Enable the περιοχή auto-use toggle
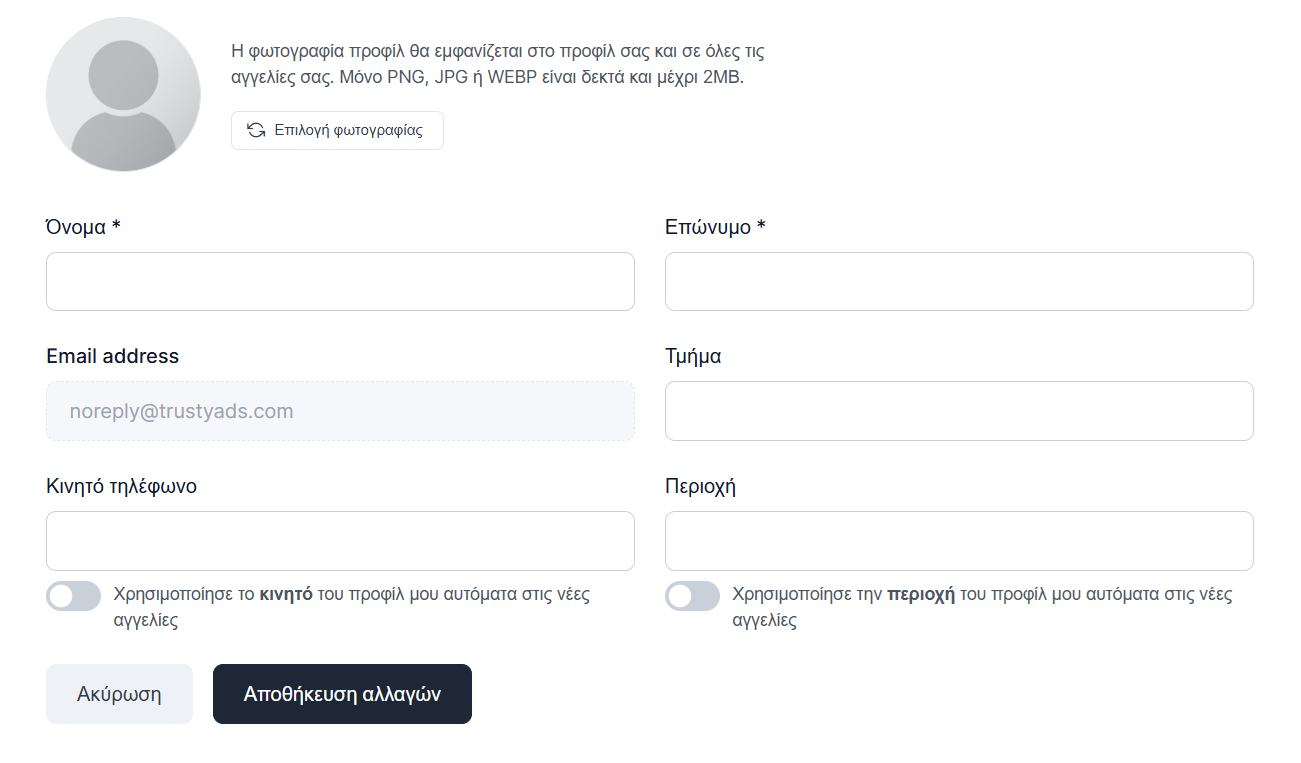Image resolution: width=1301 pixels, height=763 pixels. 692,596
